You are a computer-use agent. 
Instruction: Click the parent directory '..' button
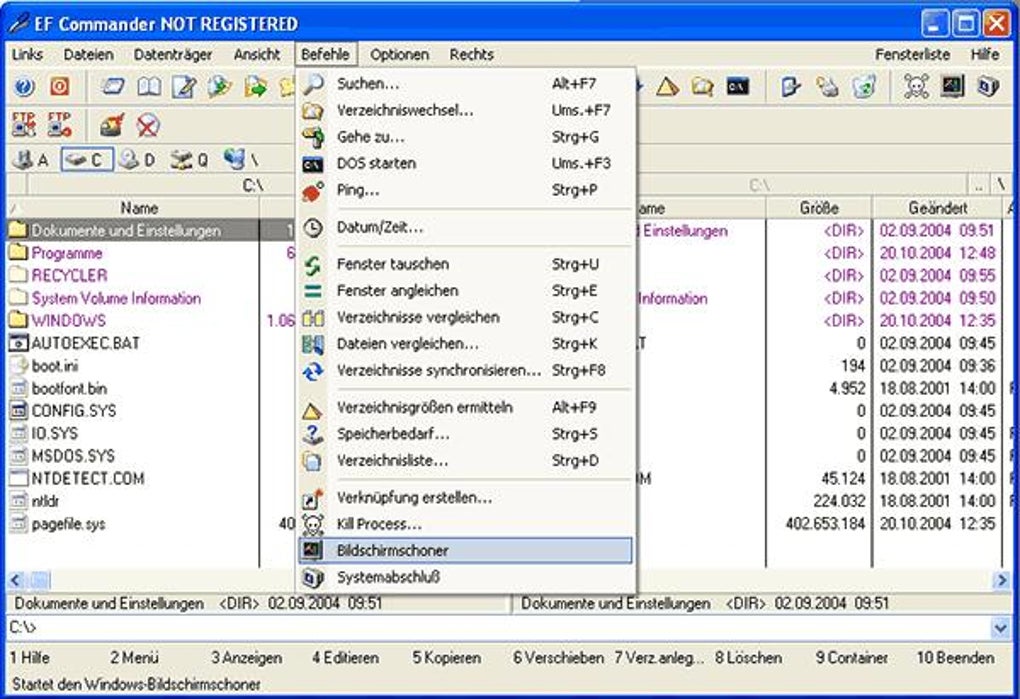tap(978, 185)
